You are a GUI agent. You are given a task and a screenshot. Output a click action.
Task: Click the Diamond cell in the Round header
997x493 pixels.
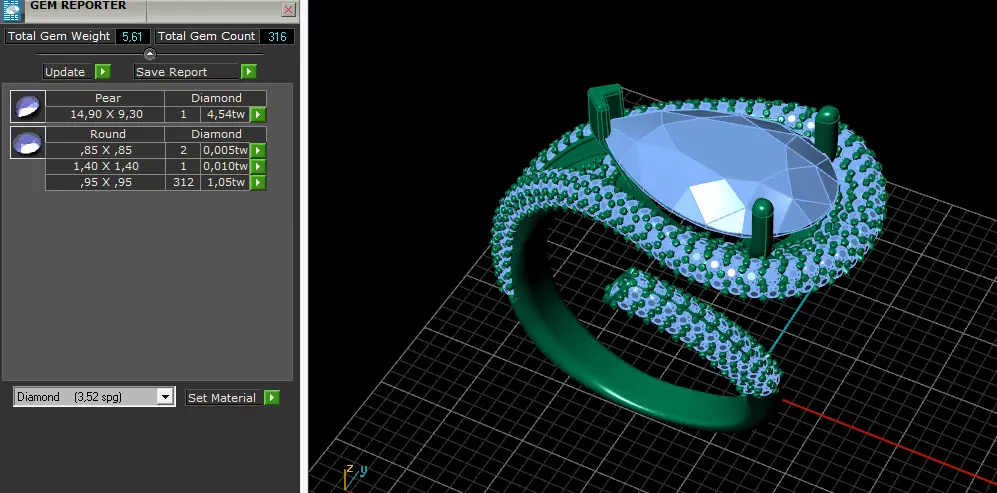pos(216,134)
